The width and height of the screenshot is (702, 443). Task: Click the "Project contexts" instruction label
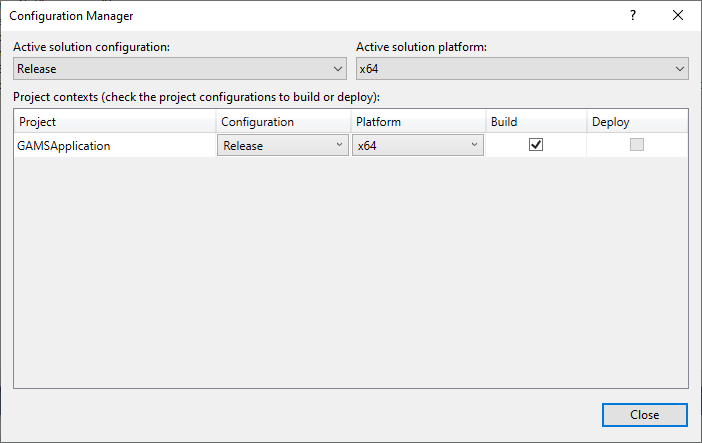coord(204,97)
